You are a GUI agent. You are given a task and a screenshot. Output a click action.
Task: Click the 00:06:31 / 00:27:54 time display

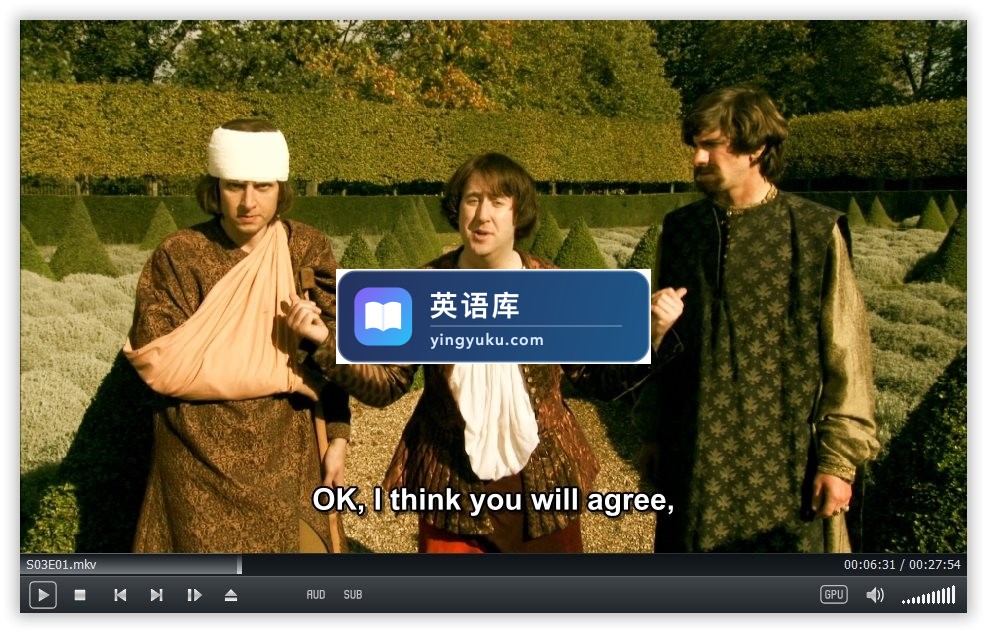pyautogui.click(x=902, y=564)
